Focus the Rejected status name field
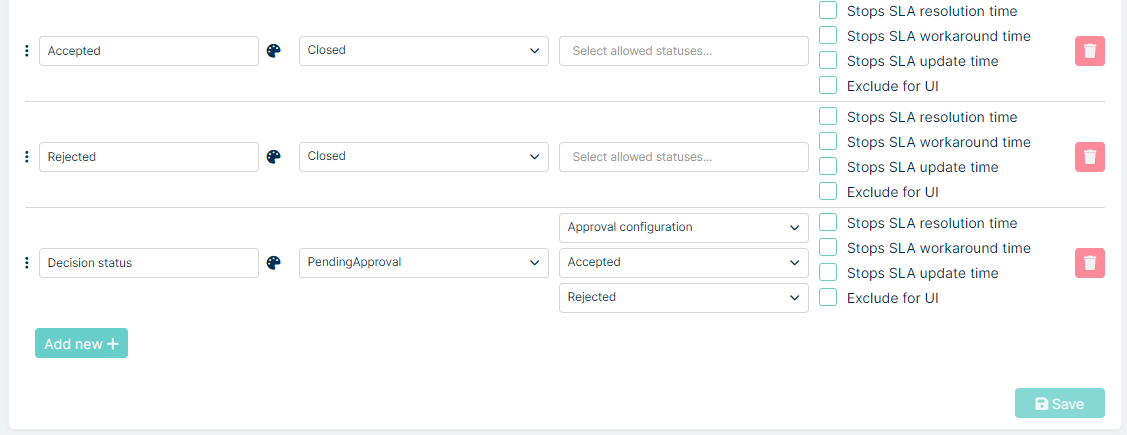This screenshot has height=435, width=1127. [x=149, y=157]
